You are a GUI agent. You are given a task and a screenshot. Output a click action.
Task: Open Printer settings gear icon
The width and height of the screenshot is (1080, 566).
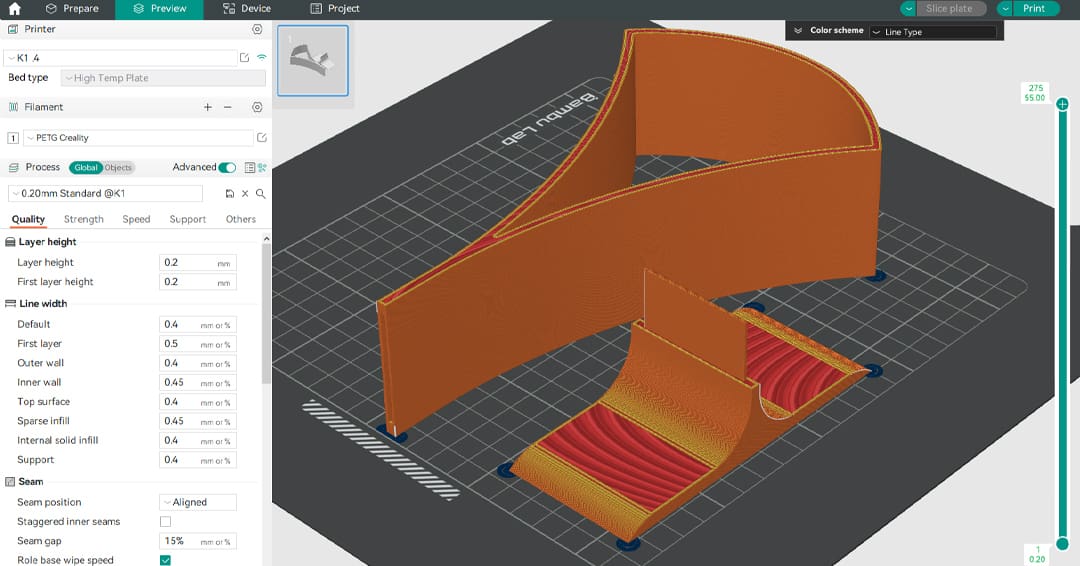(x=257, y=30)
